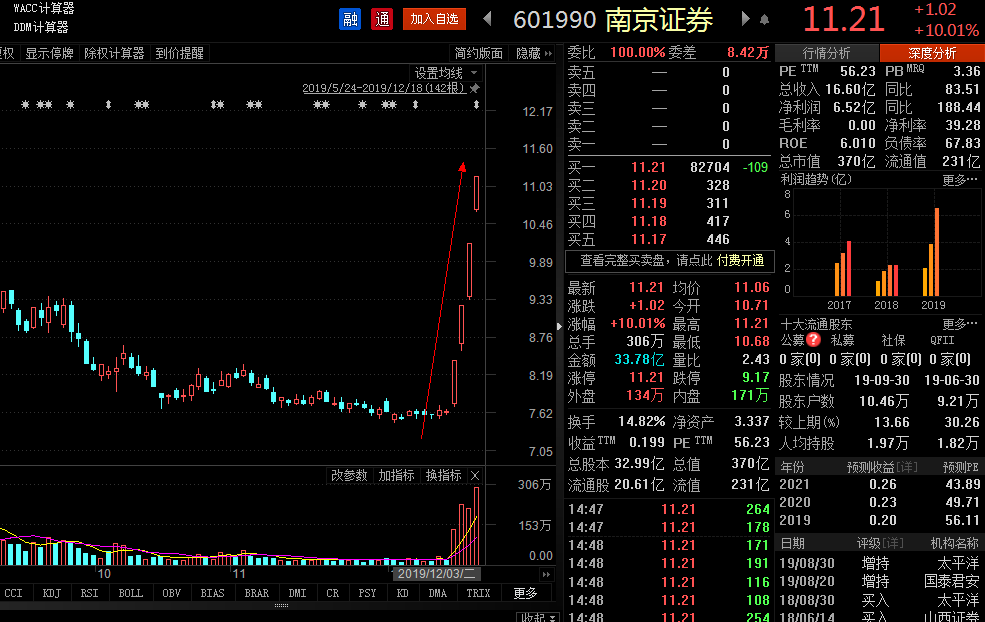The height and width of the screenshot is (622, 985).
Task: Click the 换手 value 14.82%
Action: coord(641,422)
